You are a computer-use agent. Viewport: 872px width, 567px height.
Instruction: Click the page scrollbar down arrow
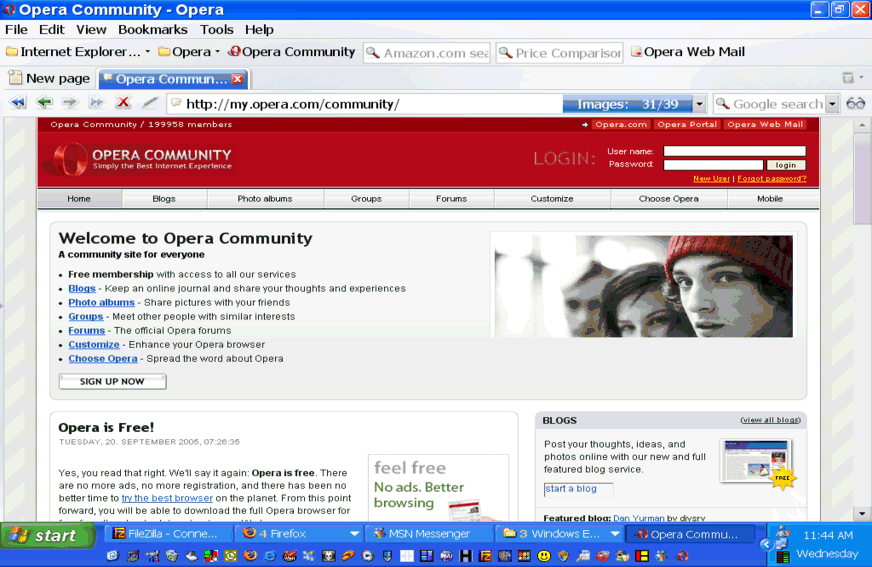pos(862,514)
